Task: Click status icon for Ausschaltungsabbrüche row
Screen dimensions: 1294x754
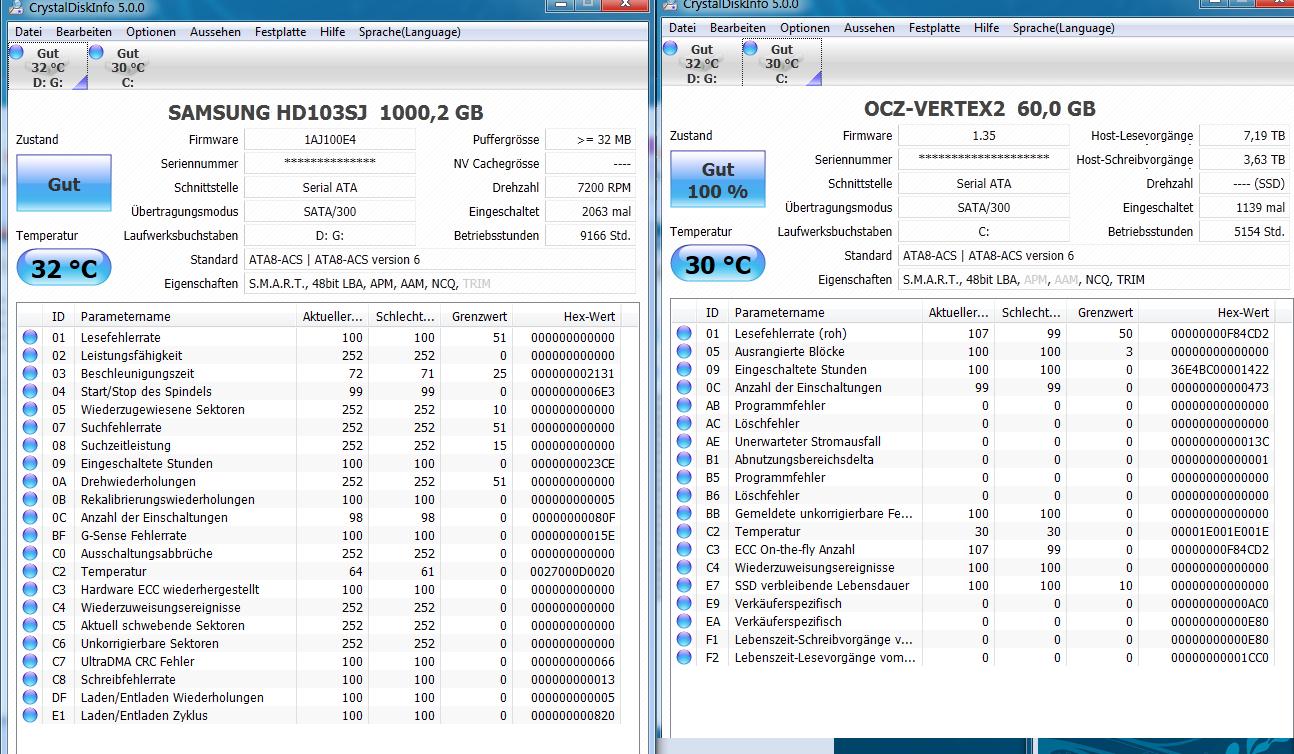Action: coord(30,554)
